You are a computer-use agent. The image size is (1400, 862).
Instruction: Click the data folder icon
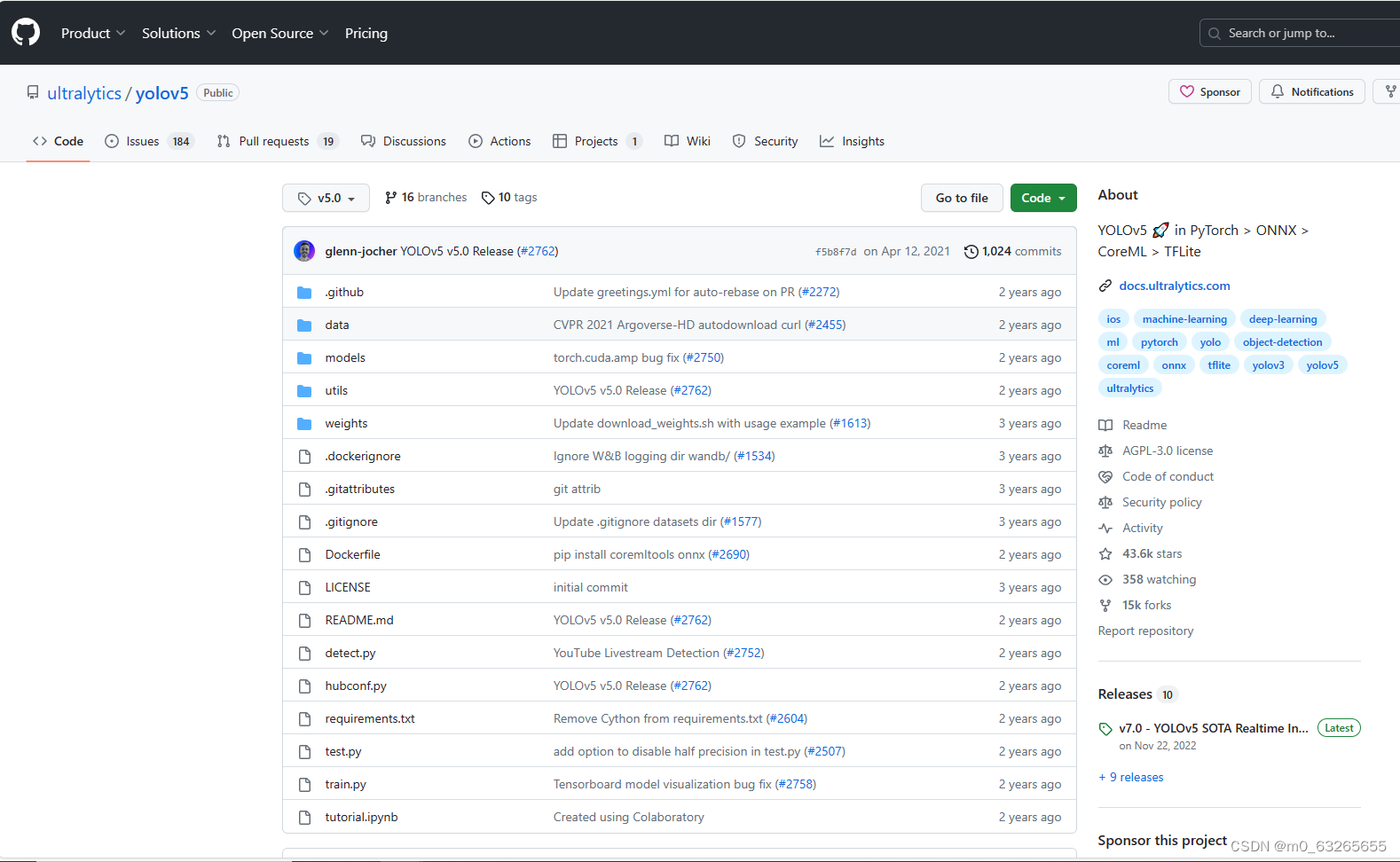[x=304, y=325]
